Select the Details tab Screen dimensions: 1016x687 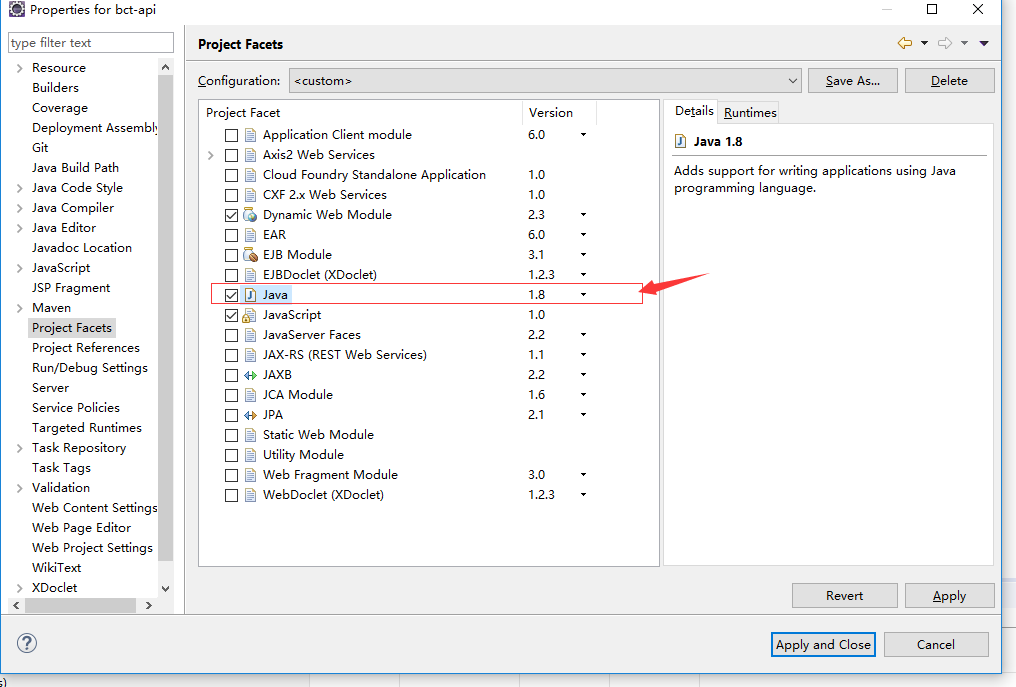(x=694, y=111)
